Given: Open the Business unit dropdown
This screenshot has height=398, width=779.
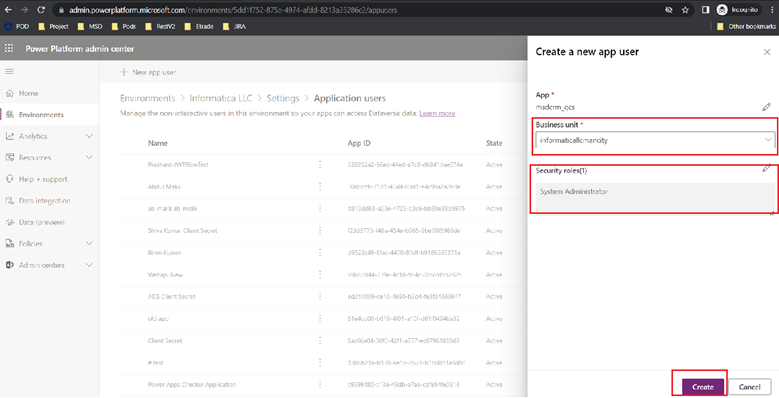Looking at the screenshot, I should click(655, 140).
